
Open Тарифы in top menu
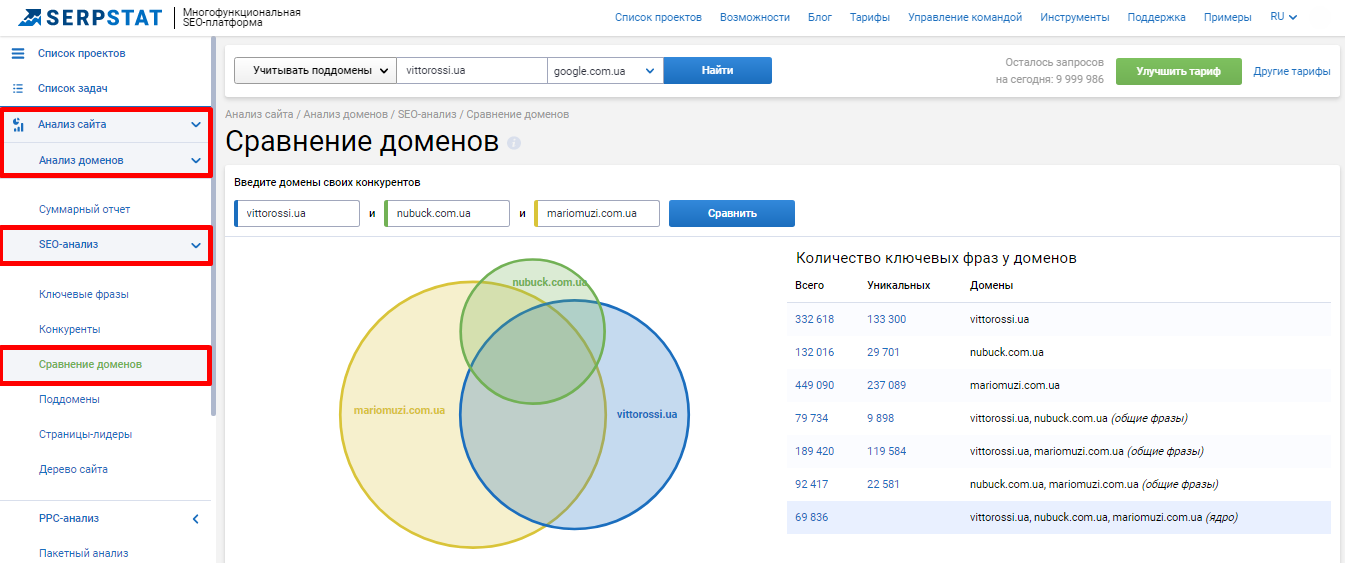pyautogui.click(x=869, y=17)
